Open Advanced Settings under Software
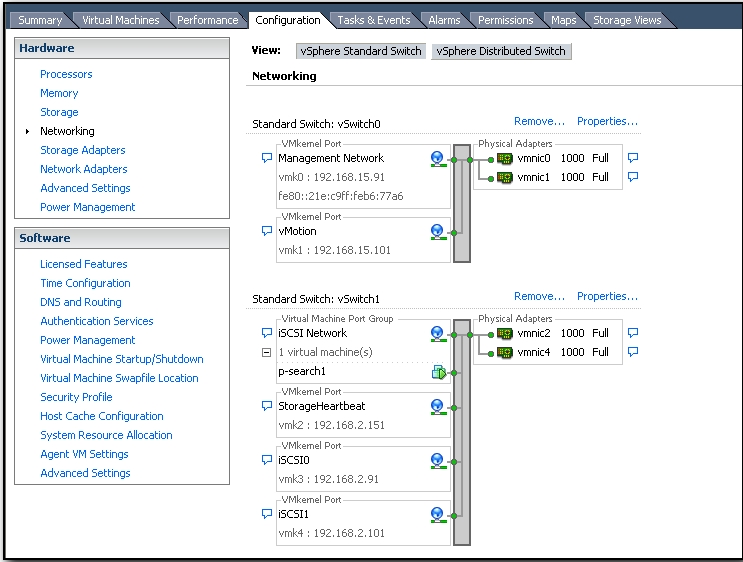 click(85, 472)
